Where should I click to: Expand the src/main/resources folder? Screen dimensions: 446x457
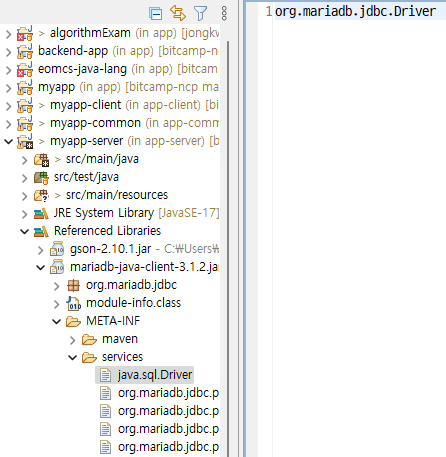[24, 196]
